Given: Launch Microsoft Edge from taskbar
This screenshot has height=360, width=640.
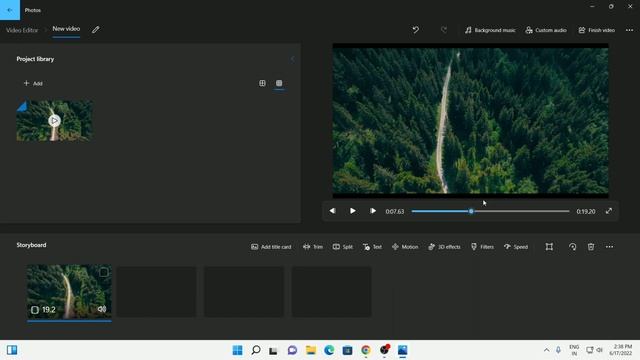Looking at the screenshot, I should [x=329, y=350].
